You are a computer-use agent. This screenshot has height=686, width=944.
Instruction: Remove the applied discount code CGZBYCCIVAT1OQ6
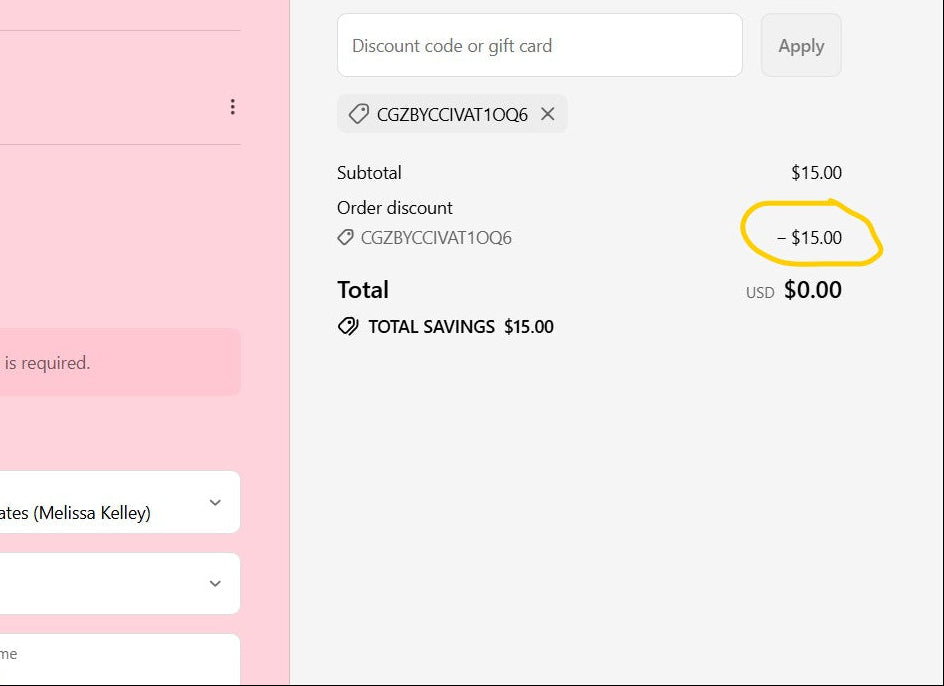pos(548,114)
